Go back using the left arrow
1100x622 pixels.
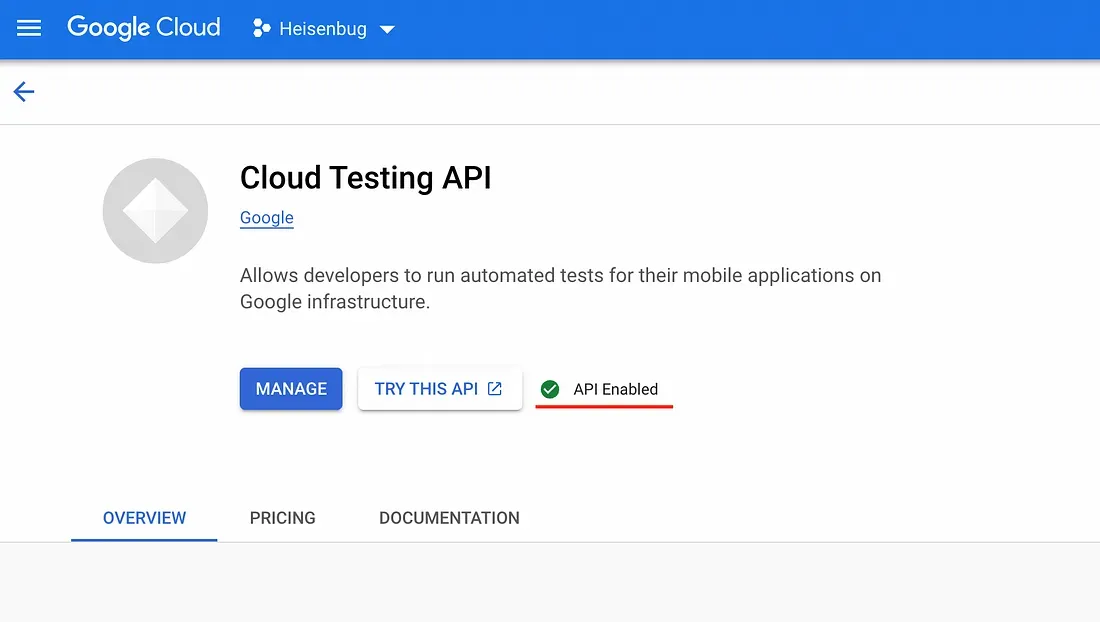24,92
